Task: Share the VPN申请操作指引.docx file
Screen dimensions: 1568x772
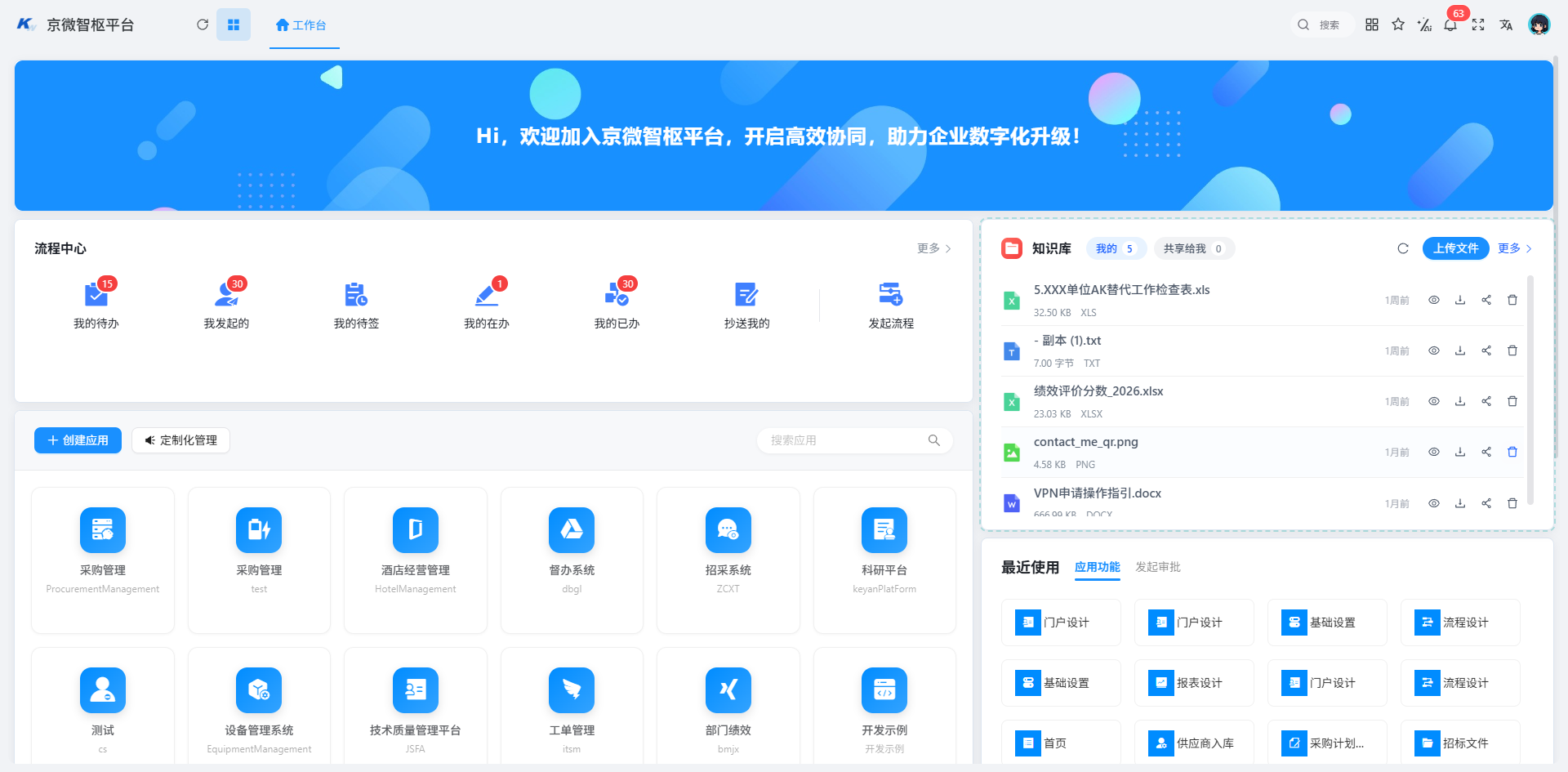Action: [x=1486, y=503]
